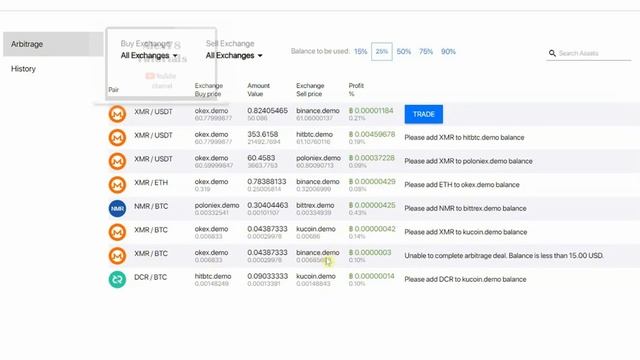
Task: Open the Arbitrage section in sidebar
Action: [x=53, y=44]
